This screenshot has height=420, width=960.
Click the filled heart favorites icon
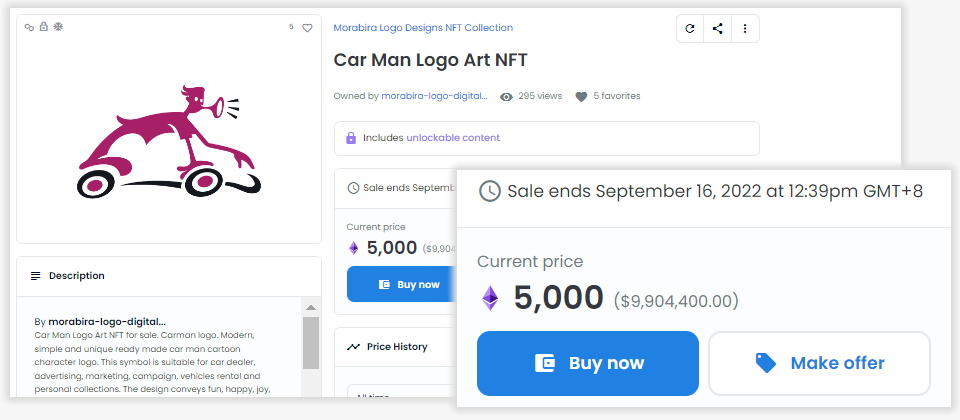tap(581, 97)
